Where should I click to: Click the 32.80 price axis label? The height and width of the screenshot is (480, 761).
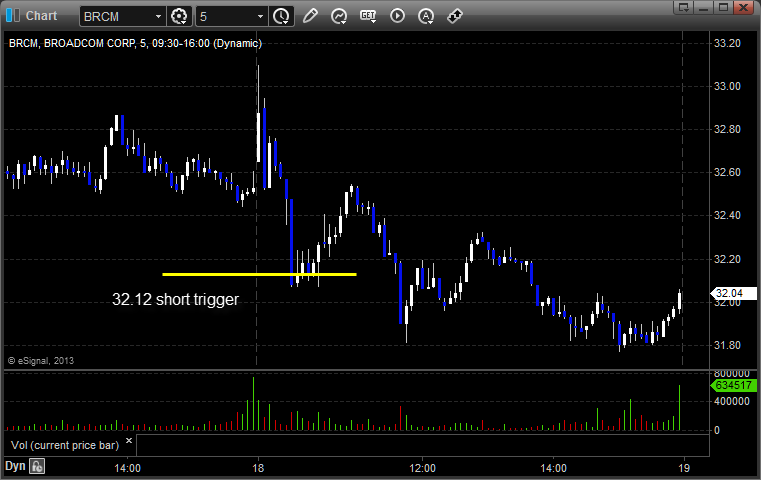tap(728, 129)
